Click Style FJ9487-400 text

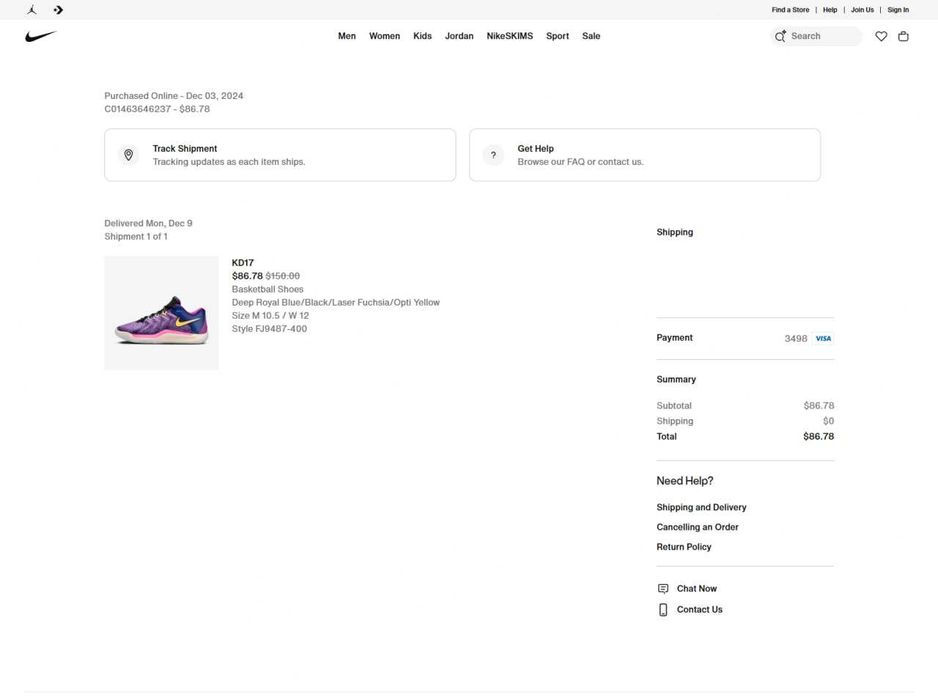(x=270, y=328)
